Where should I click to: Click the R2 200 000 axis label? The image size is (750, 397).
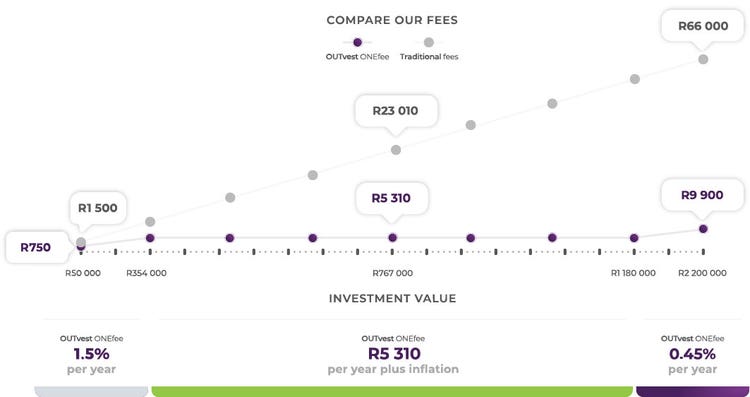click(x=702, y=273)
